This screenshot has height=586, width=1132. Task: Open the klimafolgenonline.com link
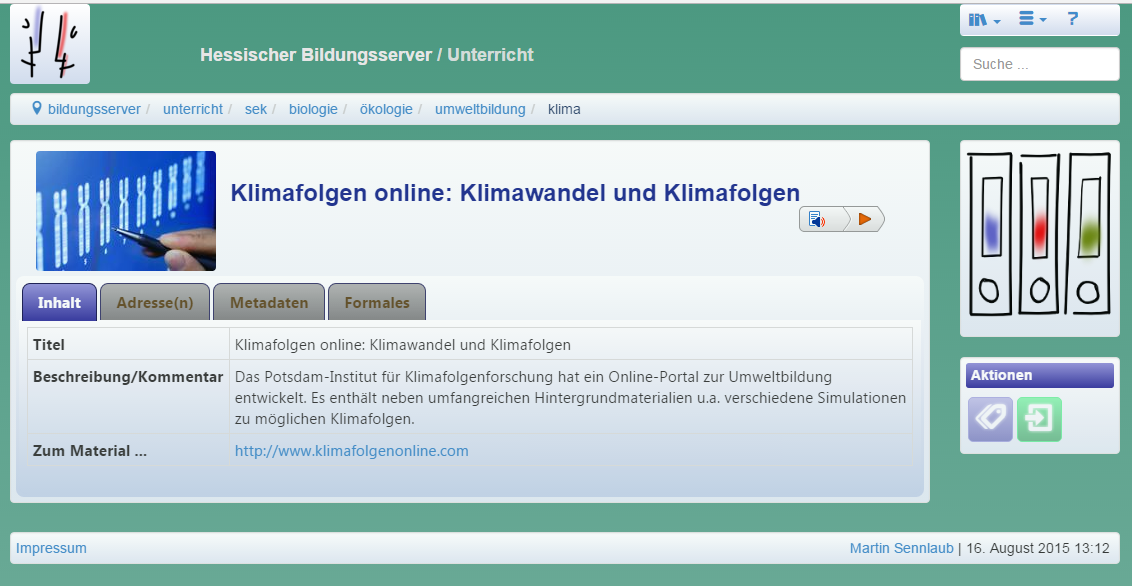pyautogui.click(x=351, y=451)
